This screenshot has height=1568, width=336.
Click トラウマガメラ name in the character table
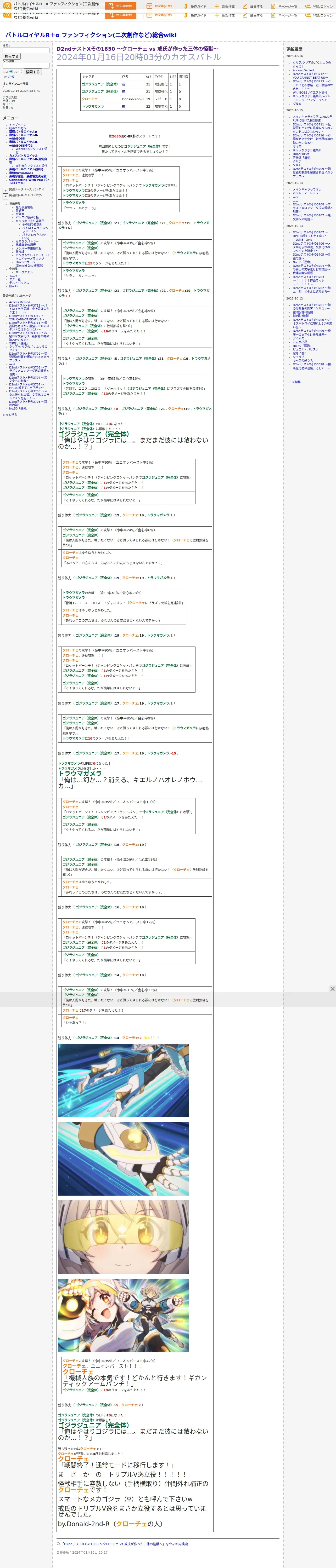(x=93, y=107)
